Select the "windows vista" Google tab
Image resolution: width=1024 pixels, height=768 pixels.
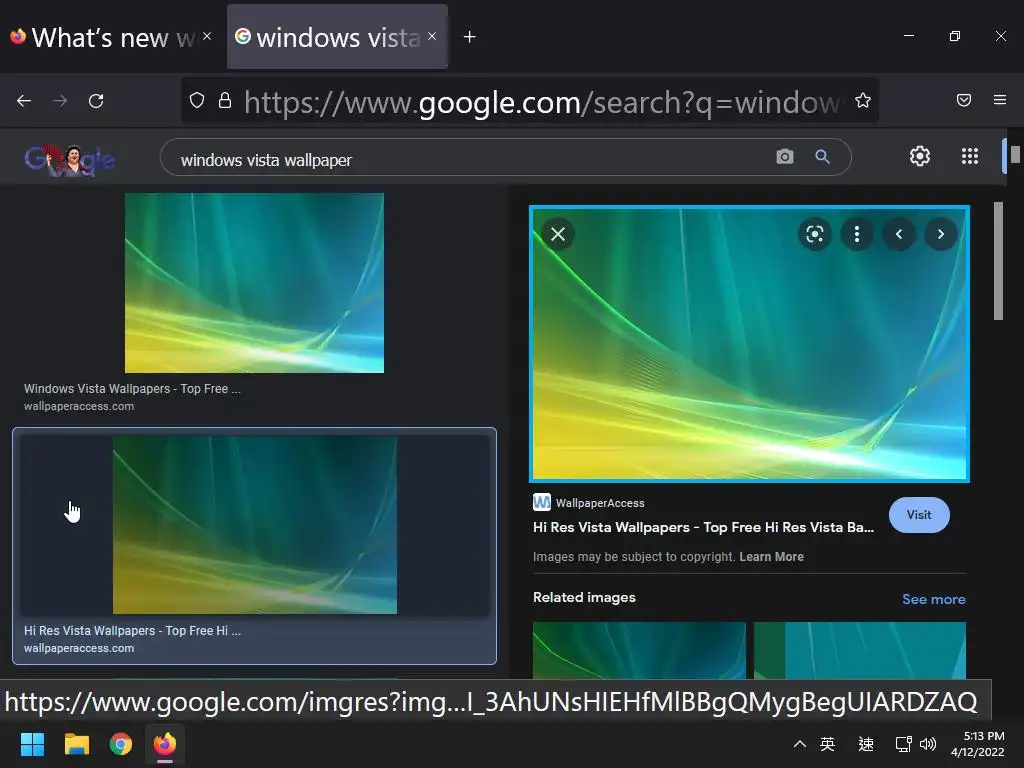coord(337,37)
